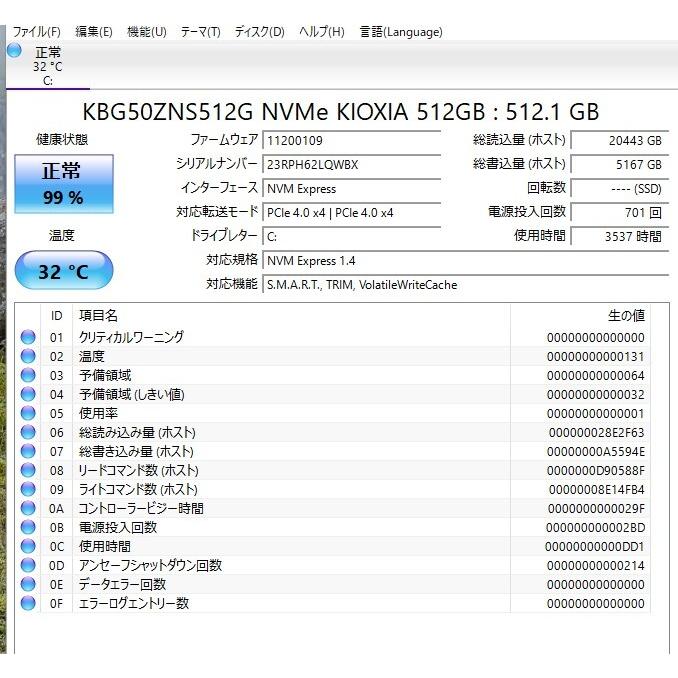Click status icon of row 09 ライトコマンド数

[x=28, y=489]
